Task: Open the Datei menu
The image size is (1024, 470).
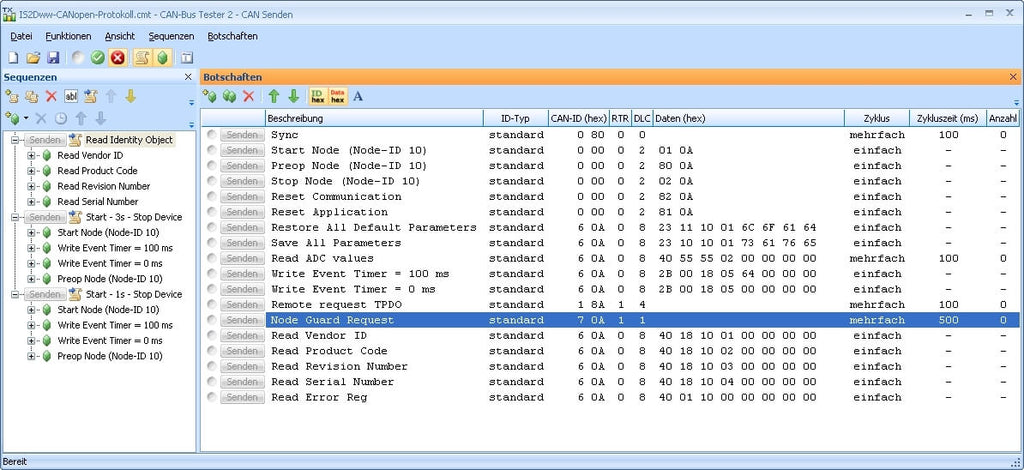Action: [22, 37]
